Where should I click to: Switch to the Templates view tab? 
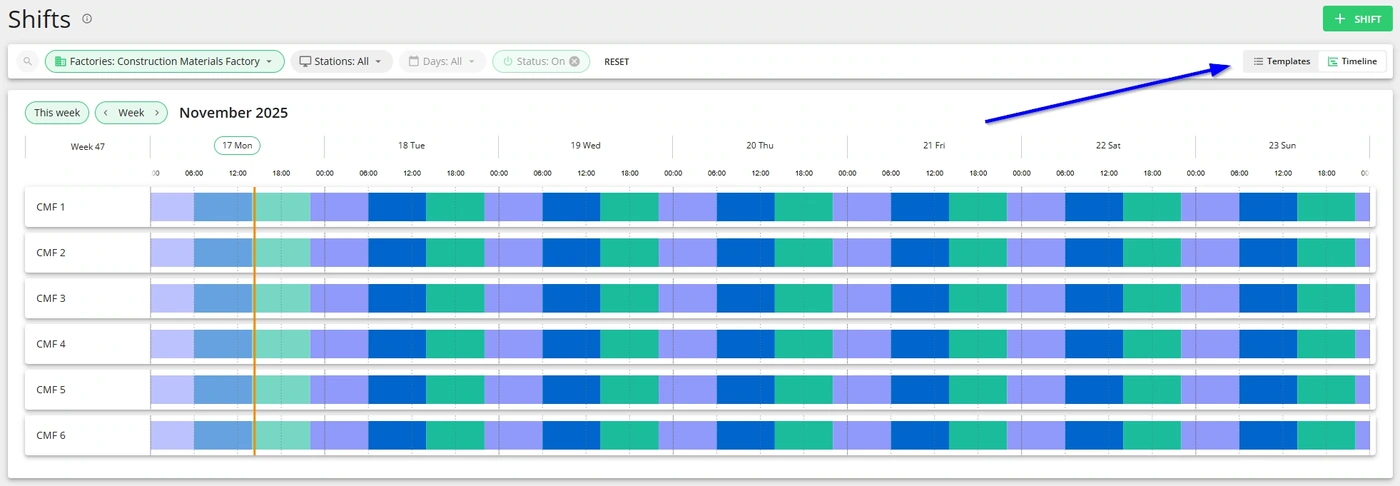coord(1281,61)
